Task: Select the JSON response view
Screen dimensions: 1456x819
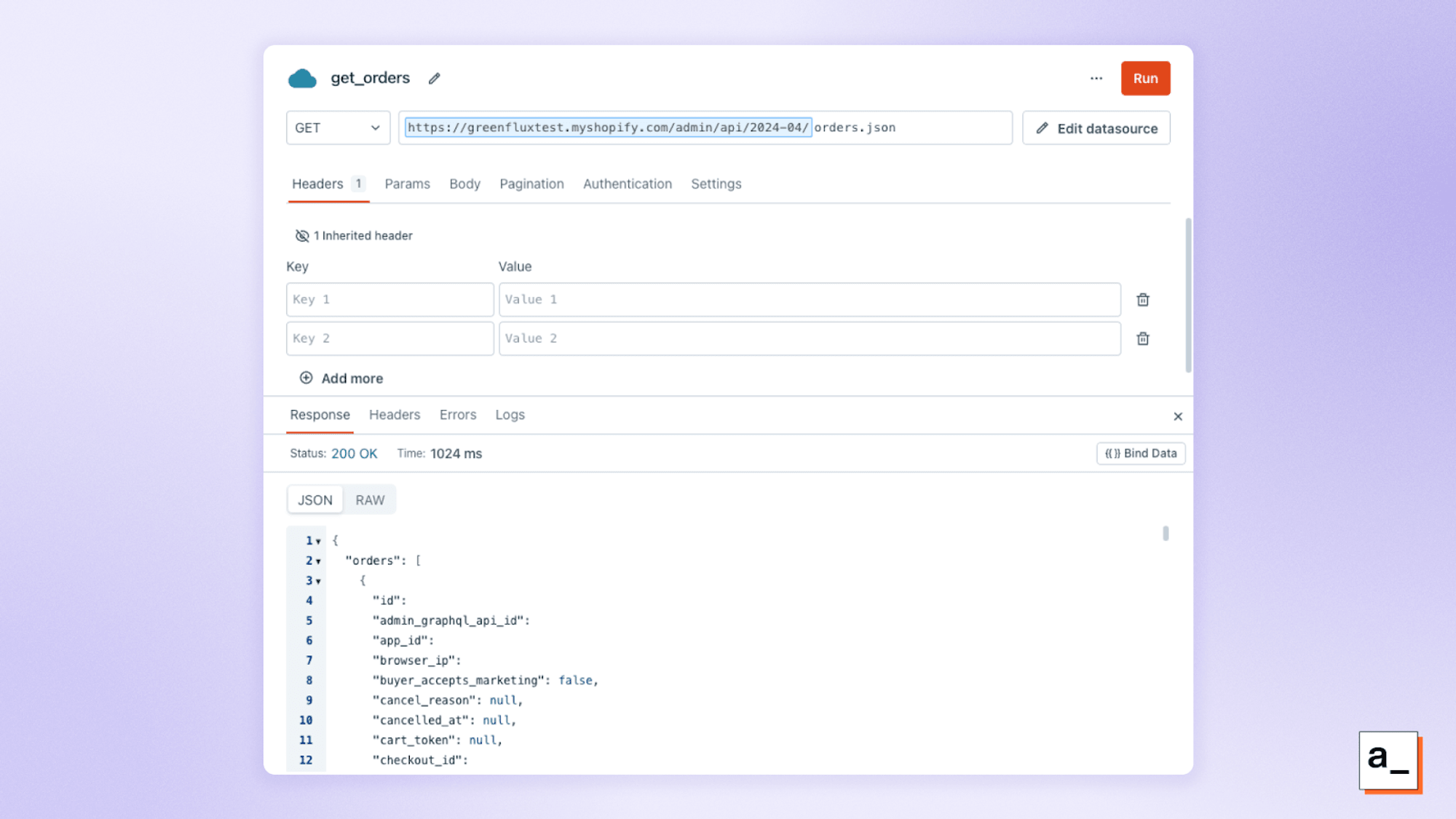Action: pos(314,499)
